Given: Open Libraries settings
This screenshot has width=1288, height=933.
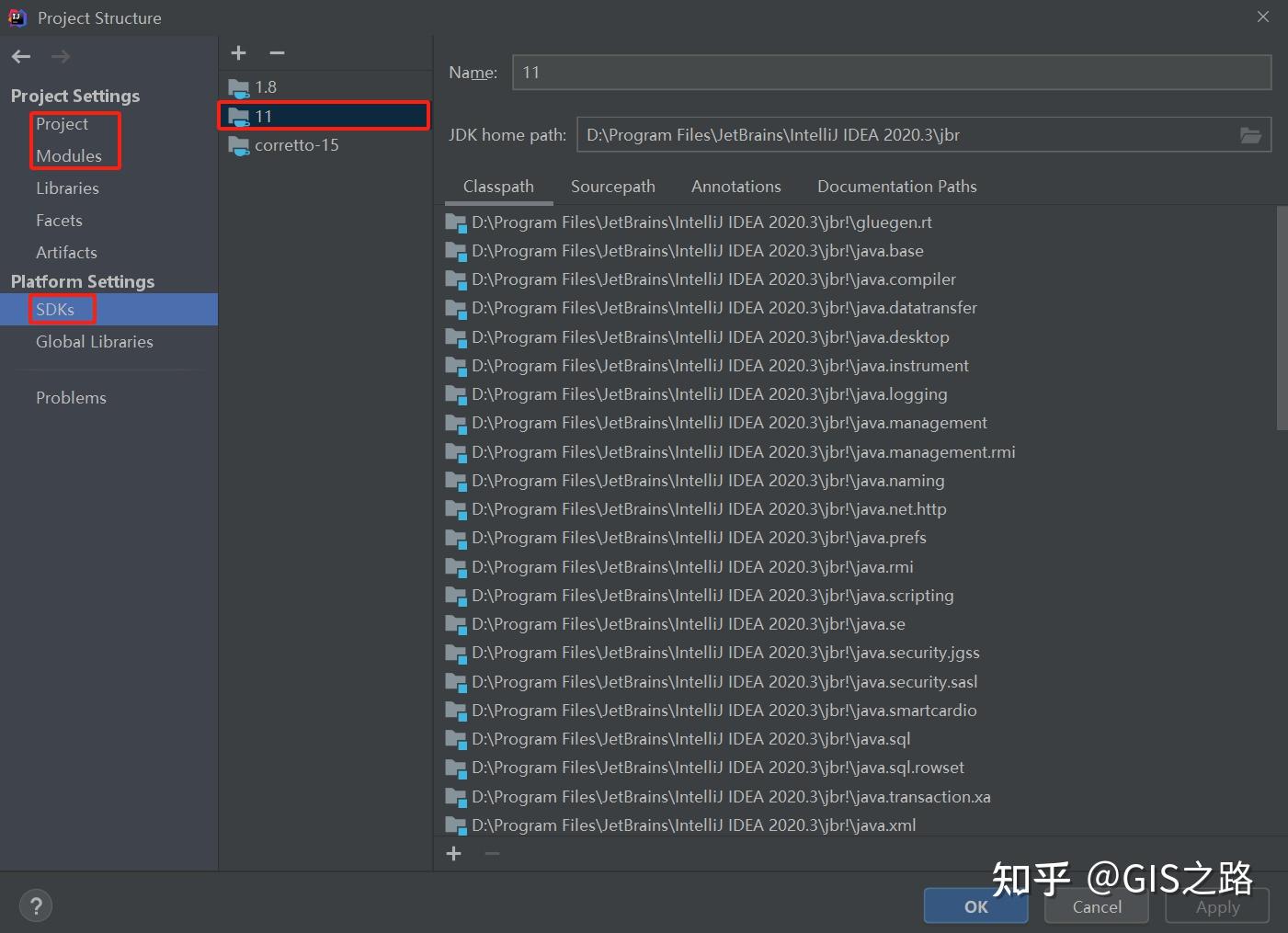Looking at the screenshot, I should point(67,188).
